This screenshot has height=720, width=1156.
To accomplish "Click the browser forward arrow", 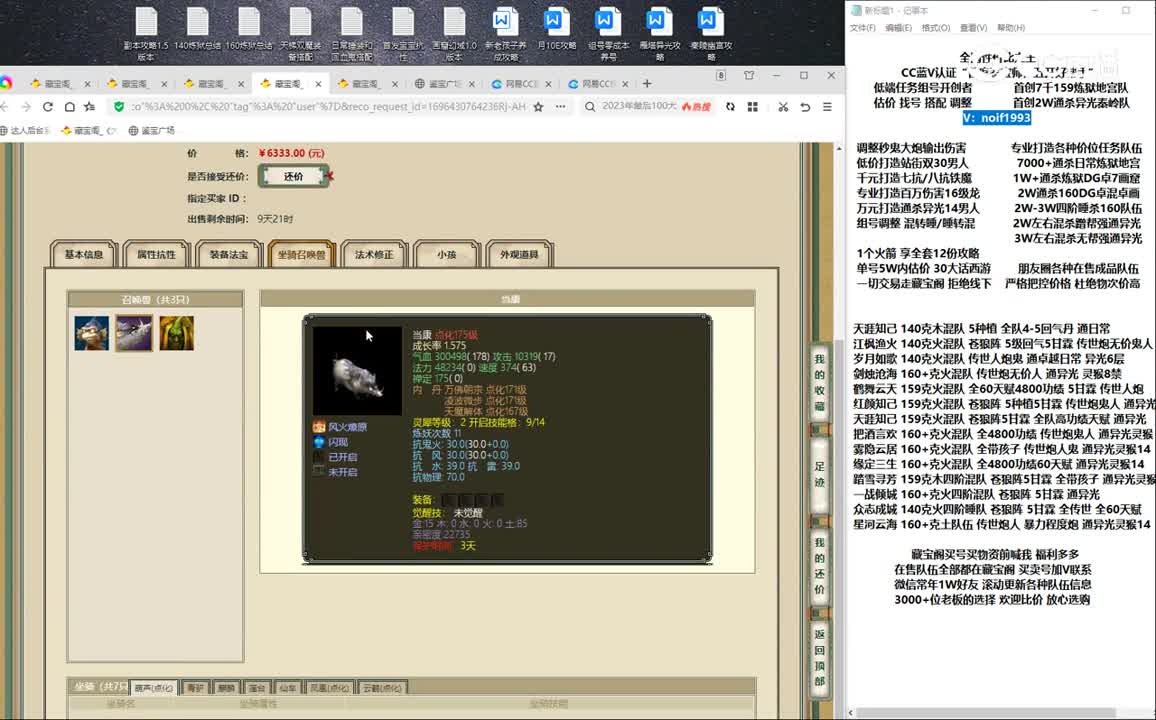I will [26, 107].
